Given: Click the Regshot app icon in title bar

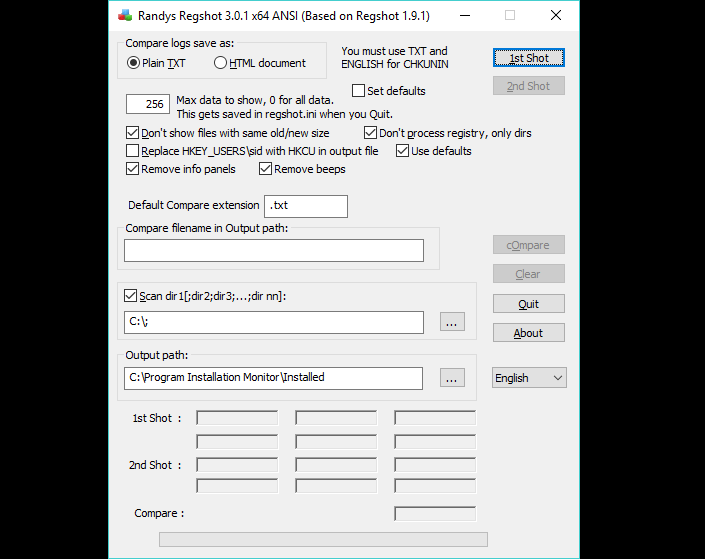Looking at the screenshot, I should click(125, 16).
